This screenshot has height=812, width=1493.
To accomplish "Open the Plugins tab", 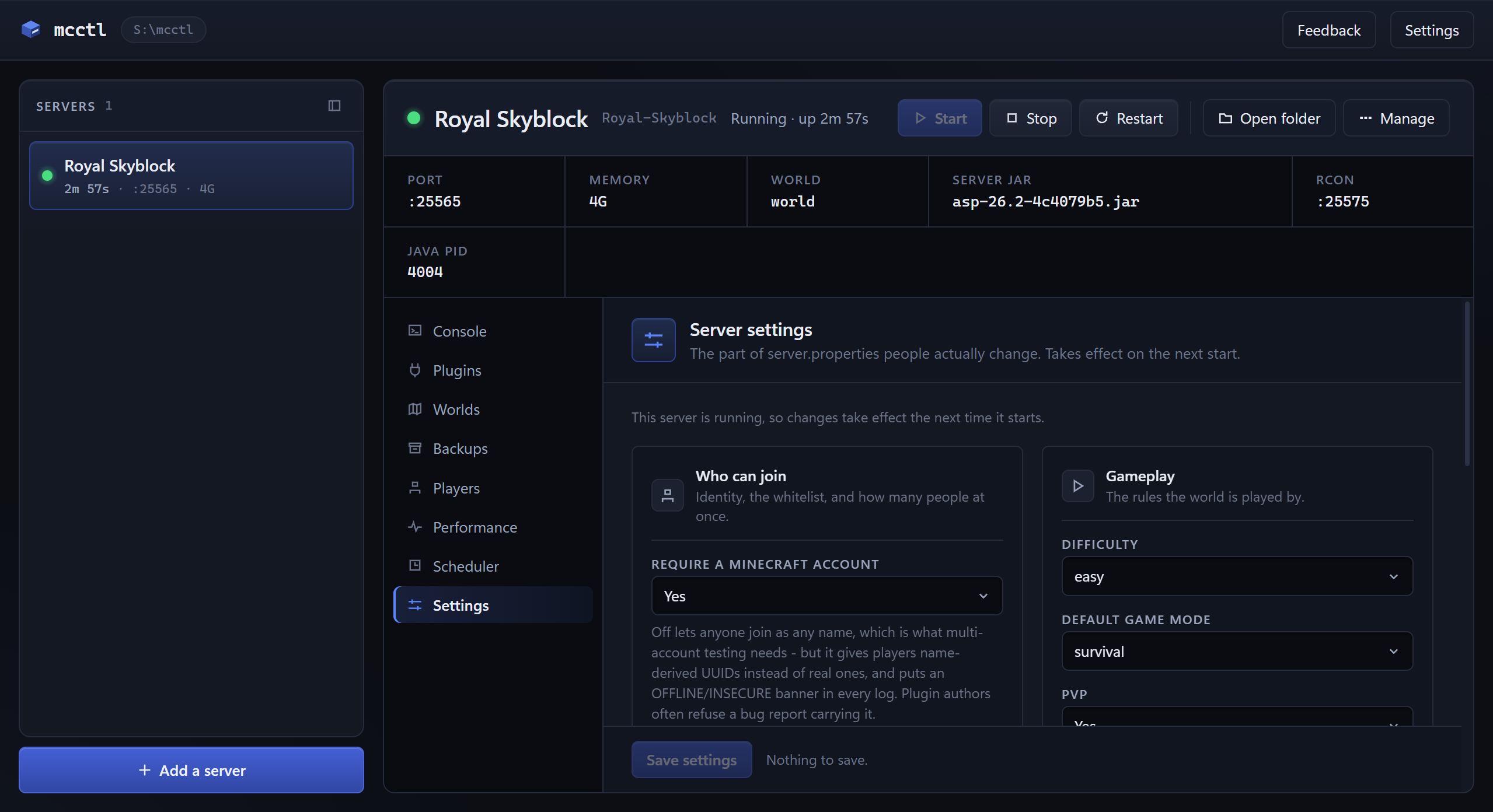I will click(493, 370).
